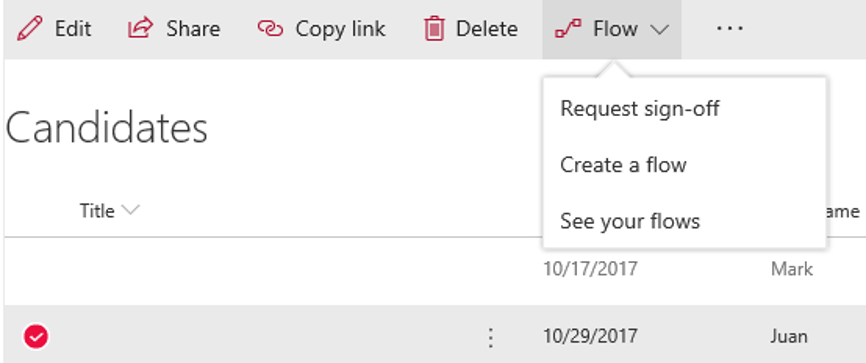Click the date 10/29/2017 in selected row
This screenshot has width=866, height=363.
(x=590, y=336)
